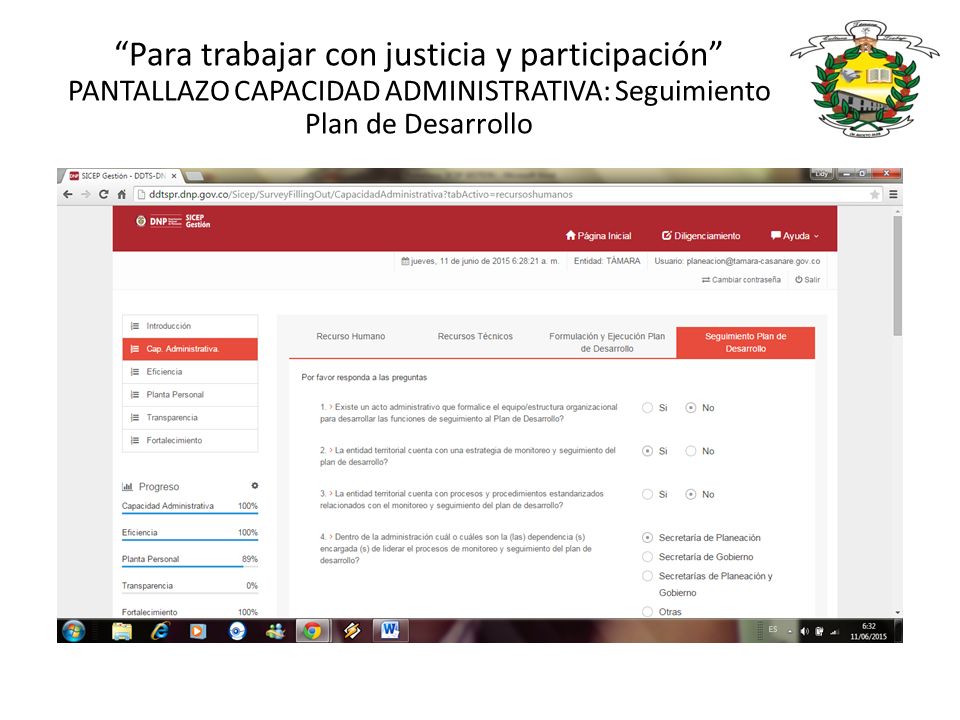960x720 pixels.
Task: Open Internet Explorer from the taskbar
Action: (160, 631)
